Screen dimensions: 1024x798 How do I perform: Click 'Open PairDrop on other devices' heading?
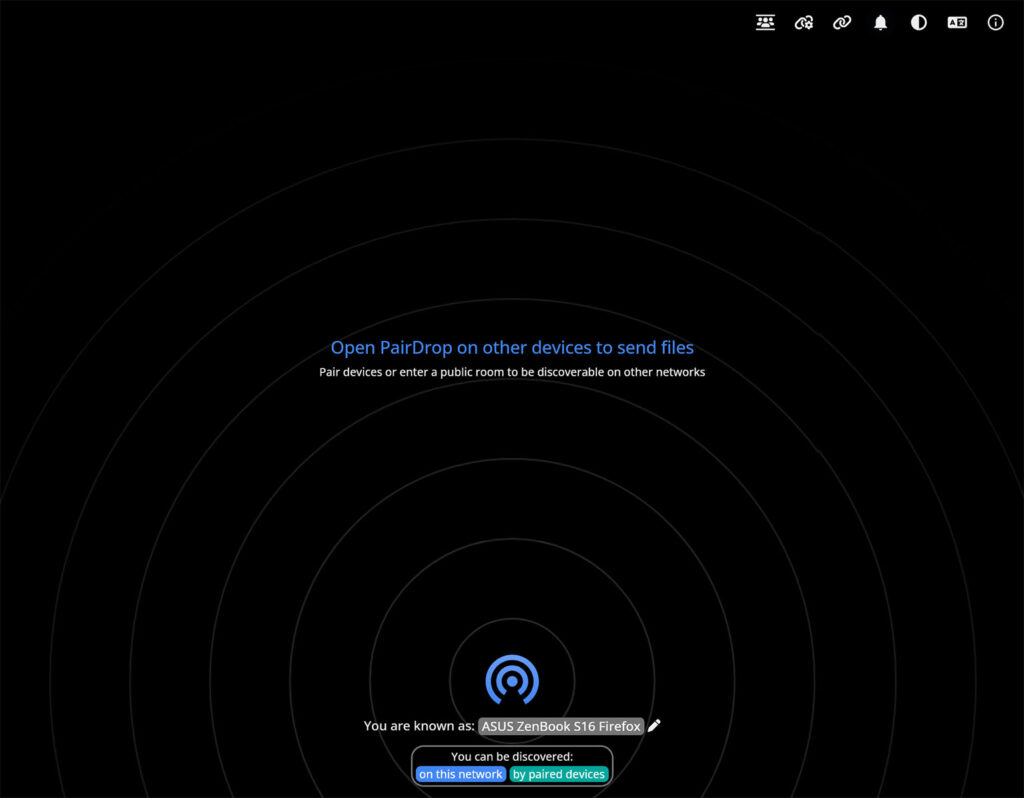click(x=512, y=347)
